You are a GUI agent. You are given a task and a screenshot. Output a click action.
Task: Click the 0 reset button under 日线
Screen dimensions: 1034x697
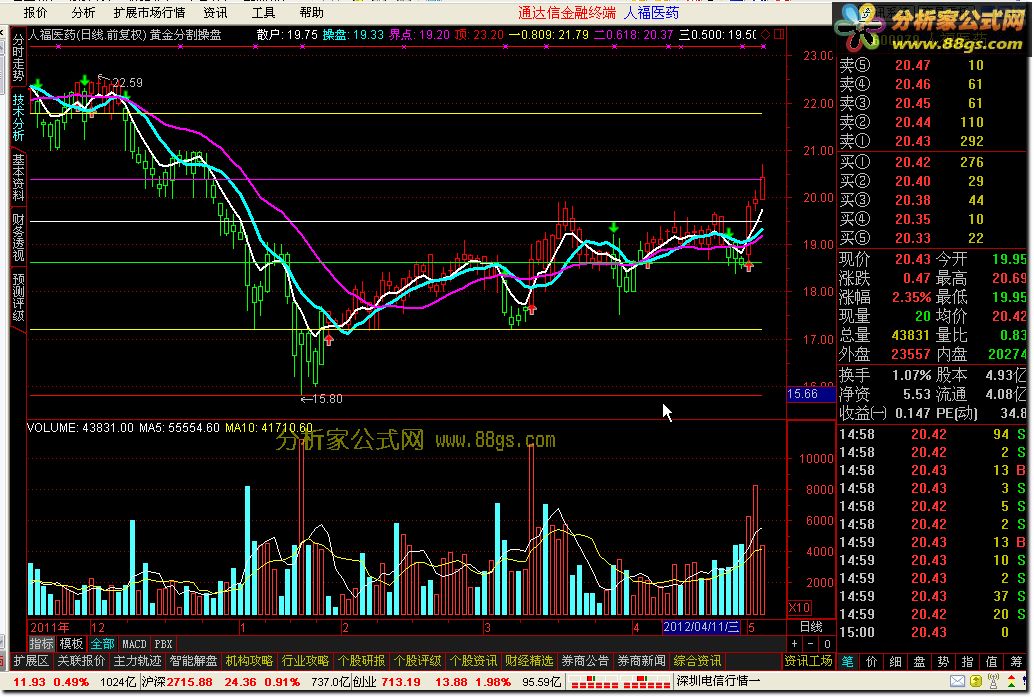tap(827, 644)
